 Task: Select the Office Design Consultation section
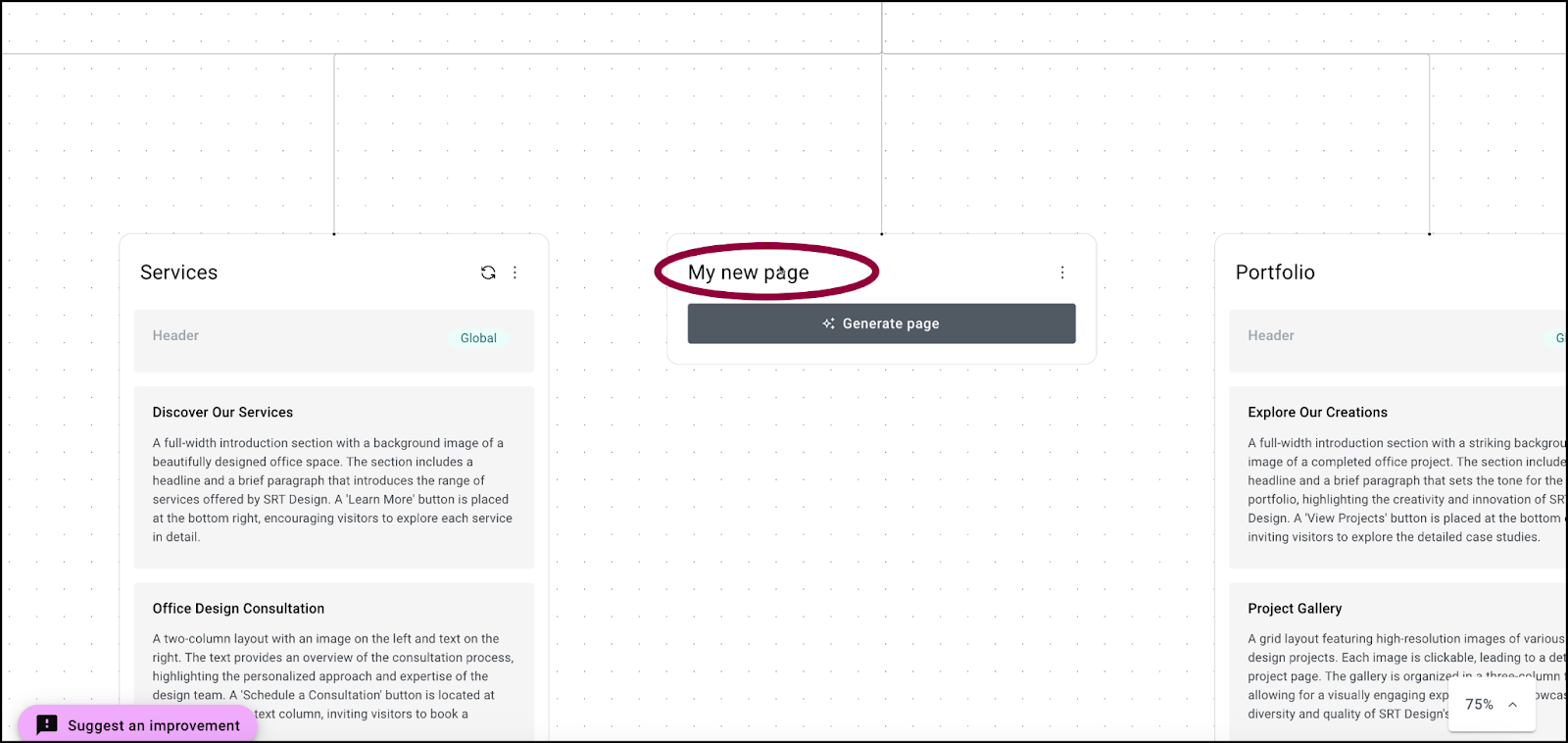click(x=334, y=663)
